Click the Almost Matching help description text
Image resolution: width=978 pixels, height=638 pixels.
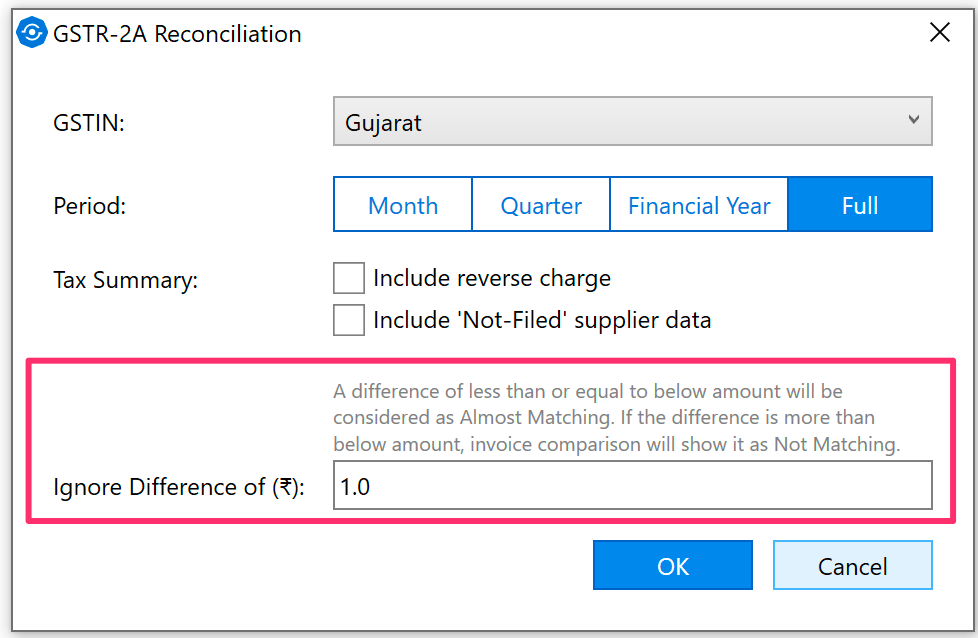(616, 417)
